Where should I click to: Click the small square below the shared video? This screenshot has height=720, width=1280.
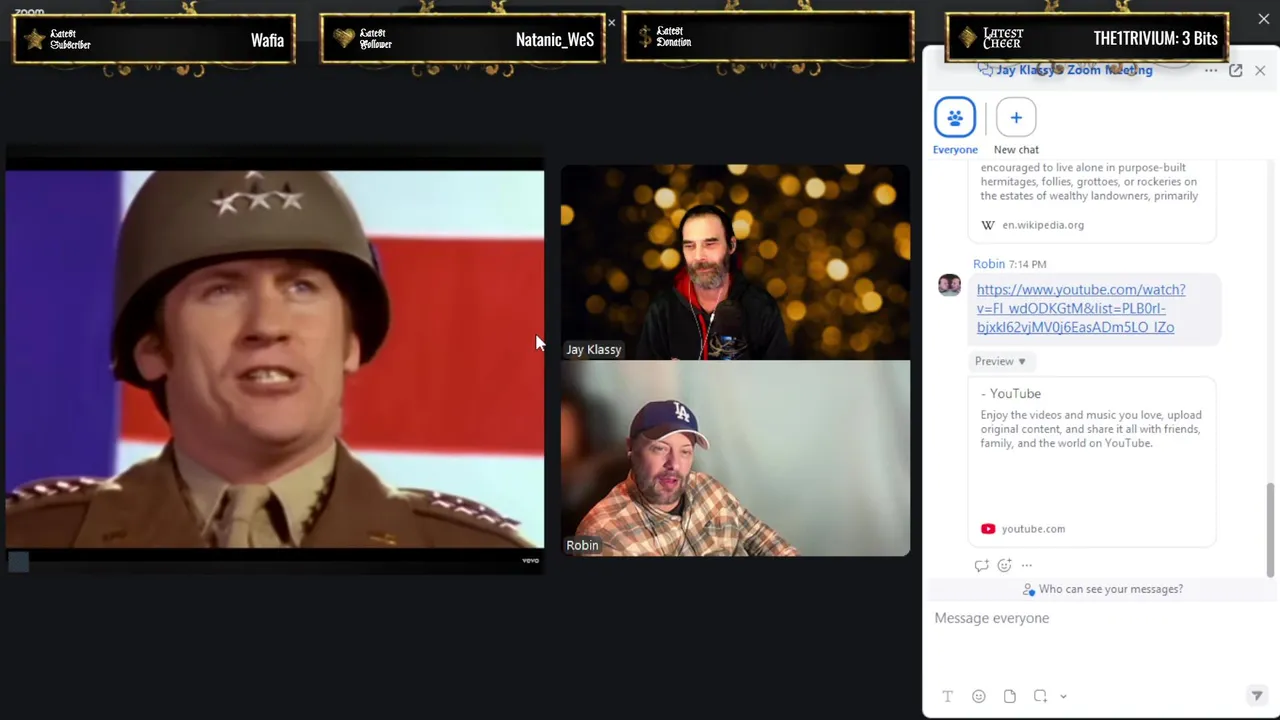point(18,562)
